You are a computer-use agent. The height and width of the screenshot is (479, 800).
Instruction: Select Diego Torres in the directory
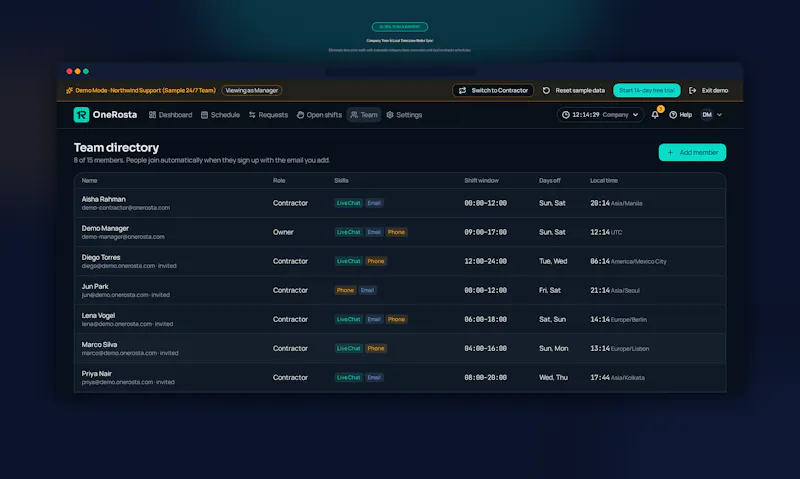[101, 257]
